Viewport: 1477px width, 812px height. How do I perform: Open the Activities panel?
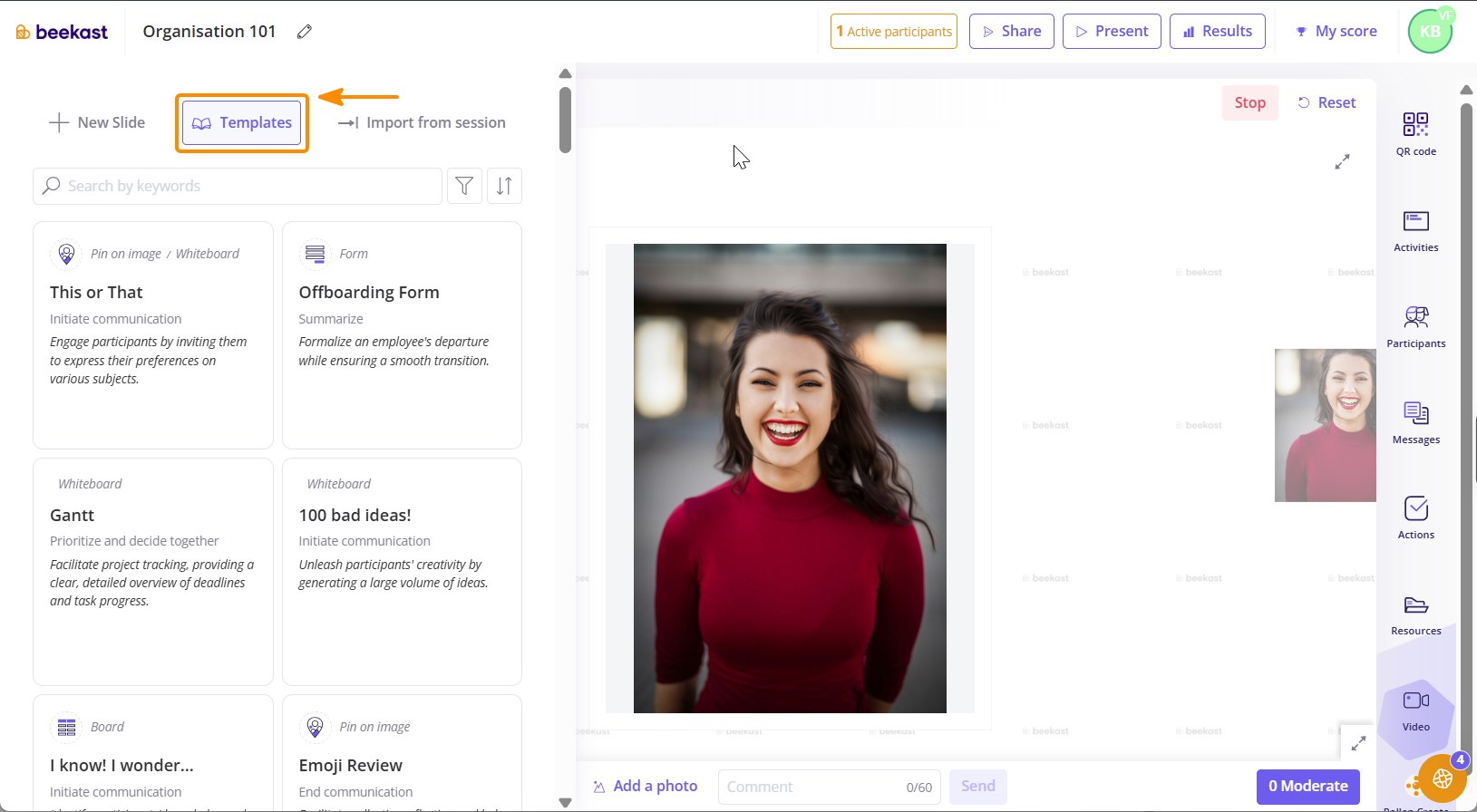[x=1415, y=231]
